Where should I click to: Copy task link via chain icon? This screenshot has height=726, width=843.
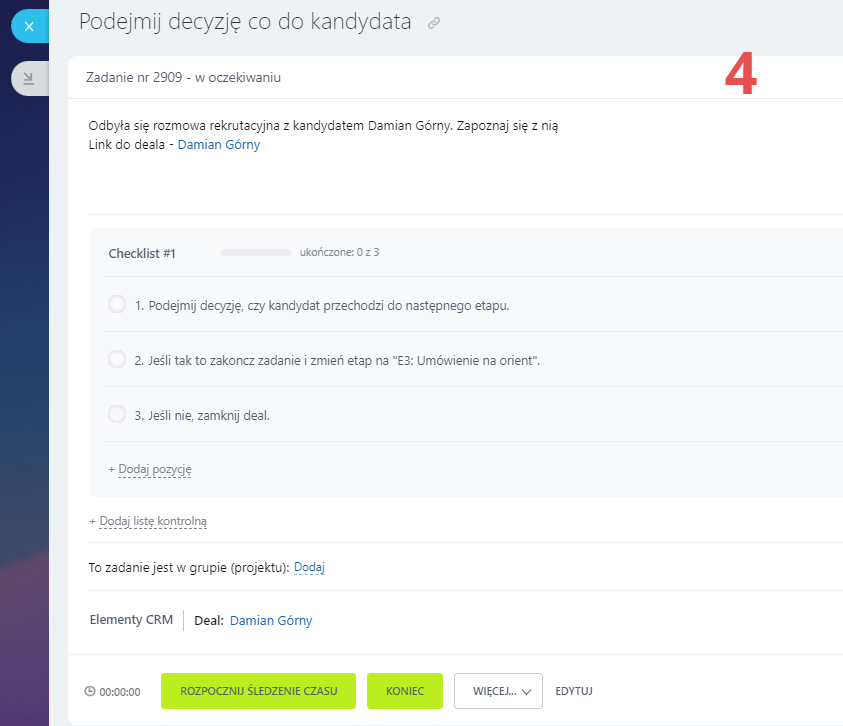[x=433, y=22]
